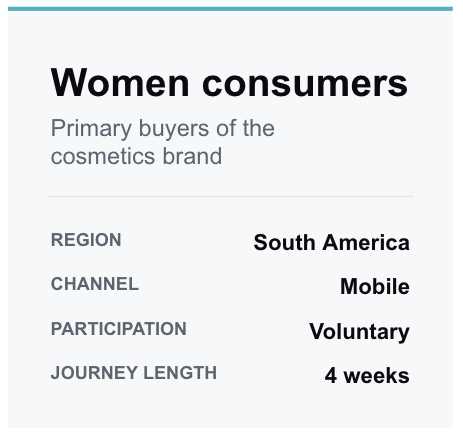Select the 4 weeks value
Image resolution: width=463 pixels, height=434 pixels.
tap(367, 376)
